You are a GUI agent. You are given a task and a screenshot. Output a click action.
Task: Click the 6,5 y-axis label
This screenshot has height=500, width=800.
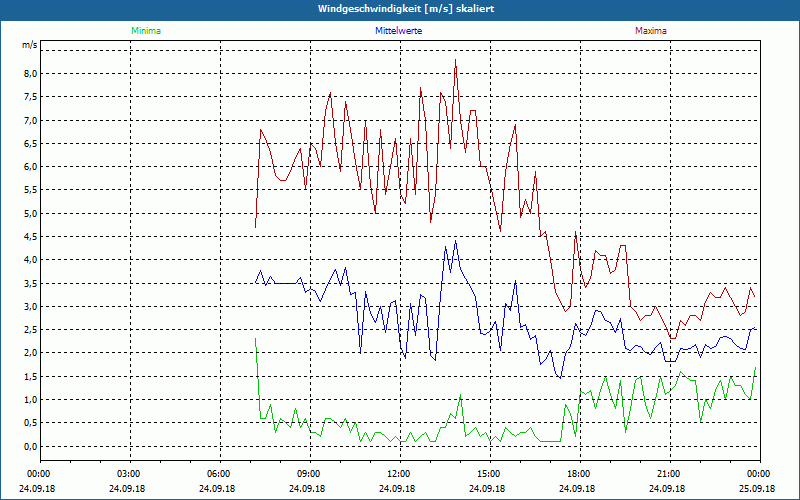click(30, 143)
